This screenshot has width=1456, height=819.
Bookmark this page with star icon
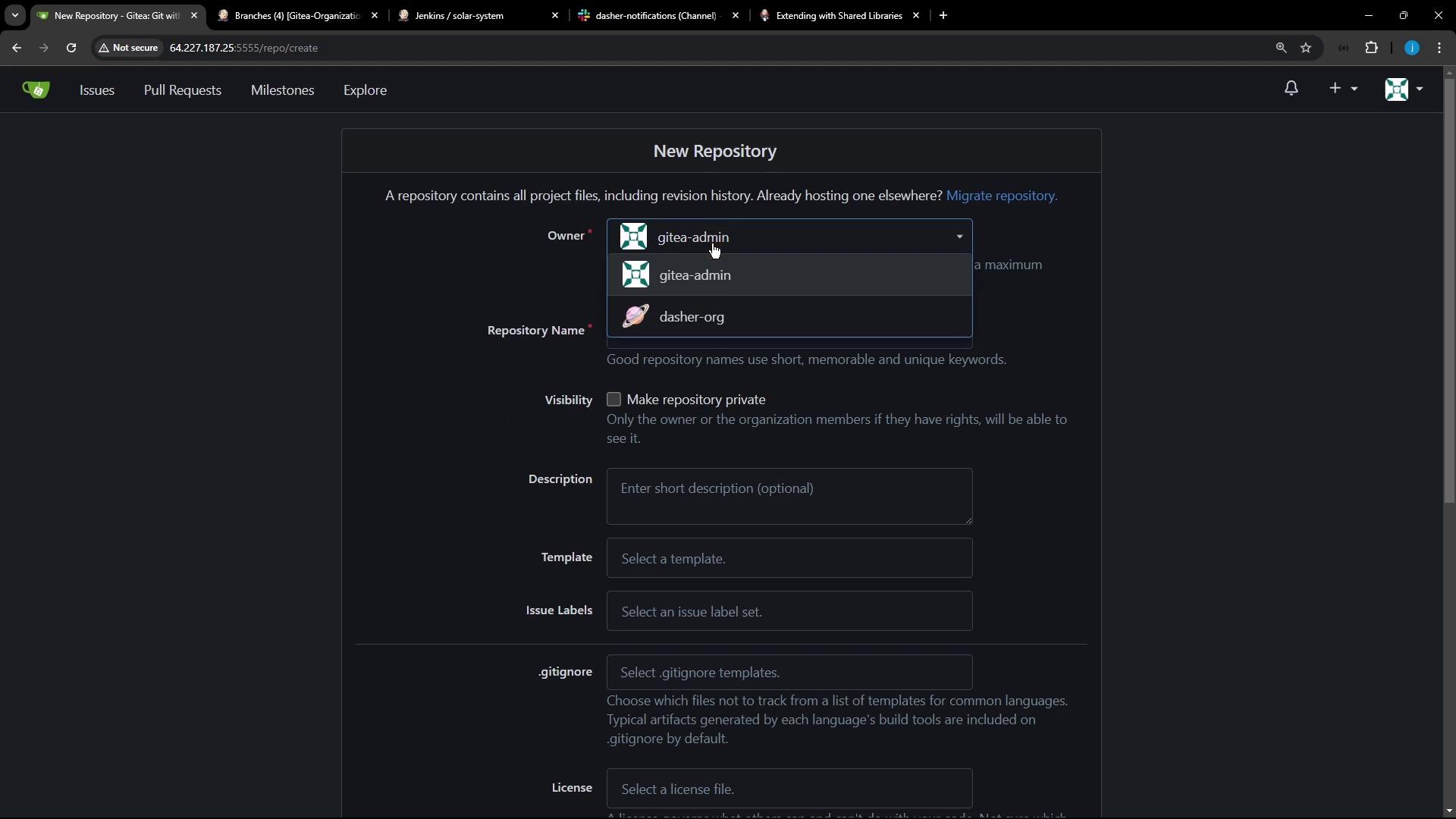(1306, 48)
